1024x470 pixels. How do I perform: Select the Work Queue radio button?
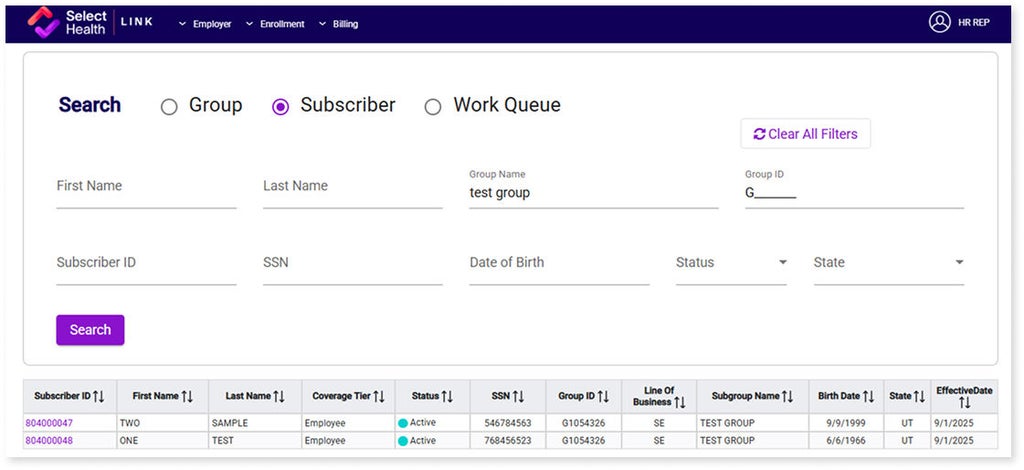[x=433, y=107]
